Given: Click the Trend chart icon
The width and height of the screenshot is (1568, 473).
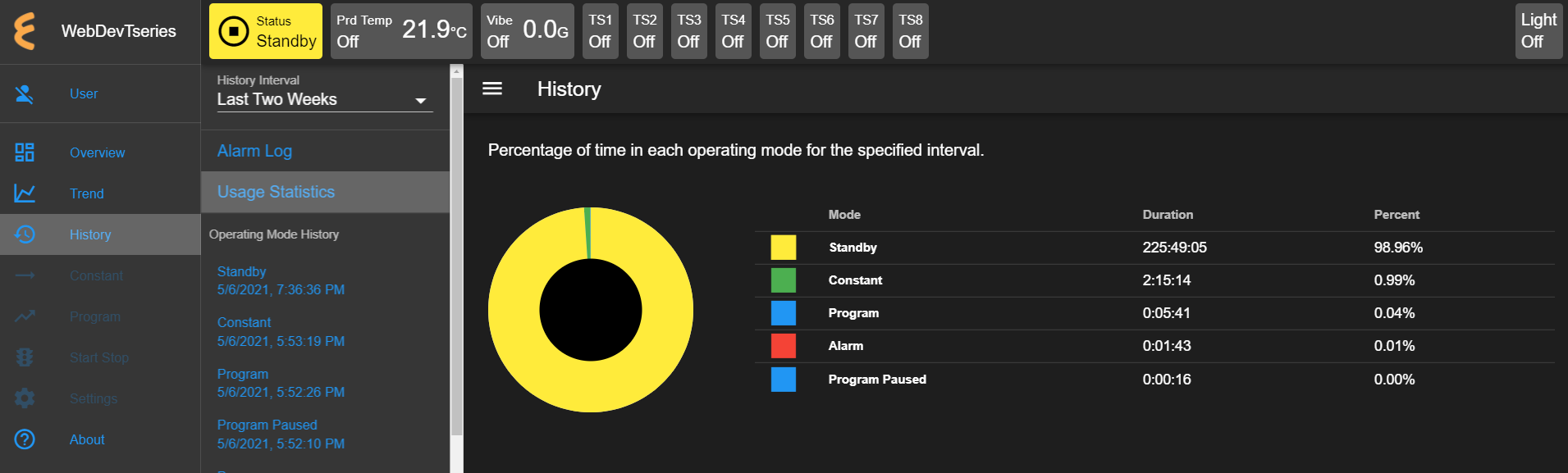Looking at the screenshot, I should click(25, 193).
